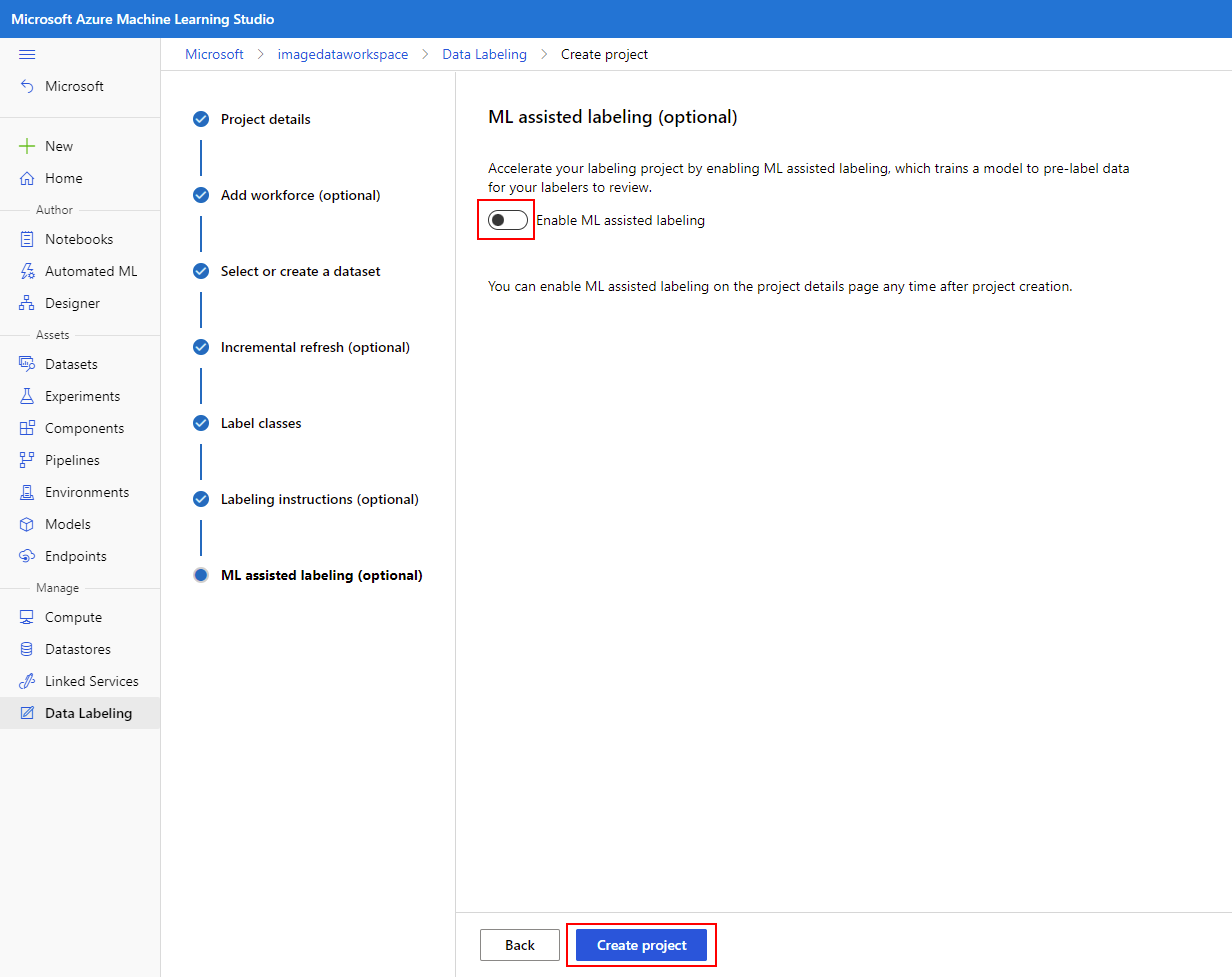Click the Back button
This screenshot has height=977, width=1232.
pyautogui.click(x=520, y=945)
